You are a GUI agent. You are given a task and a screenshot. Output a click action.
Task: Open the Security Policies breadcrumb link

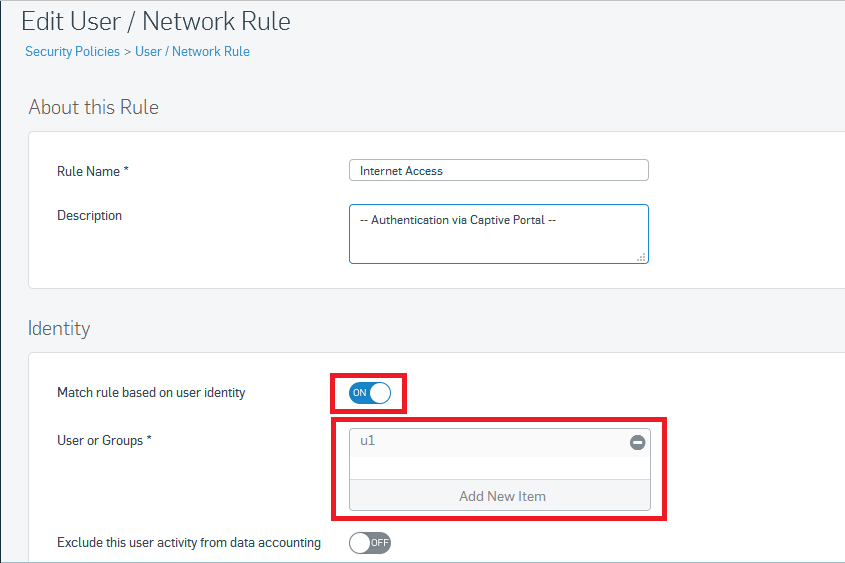pyautogui.click(x=72, y=52)
